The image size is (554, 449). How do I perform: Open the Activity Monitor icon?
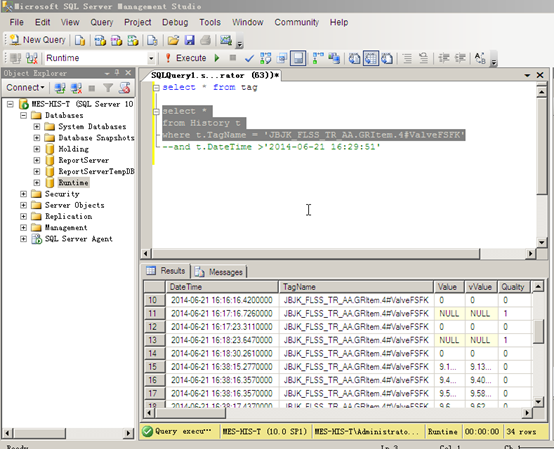[225, 40]
